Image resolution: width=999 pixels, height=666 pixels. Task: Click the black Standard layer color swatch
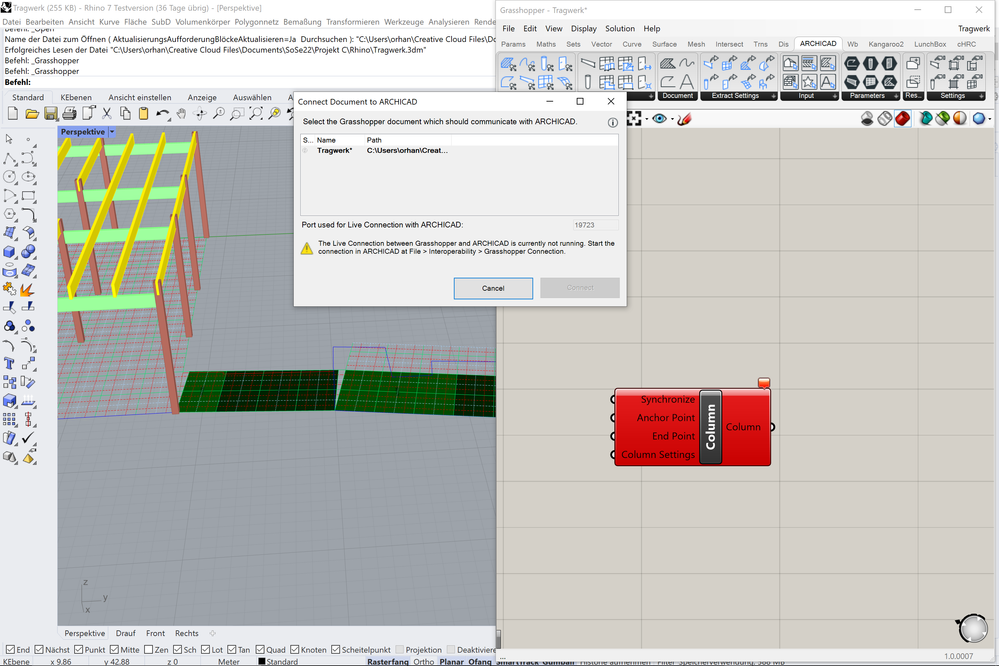point(261,662)
